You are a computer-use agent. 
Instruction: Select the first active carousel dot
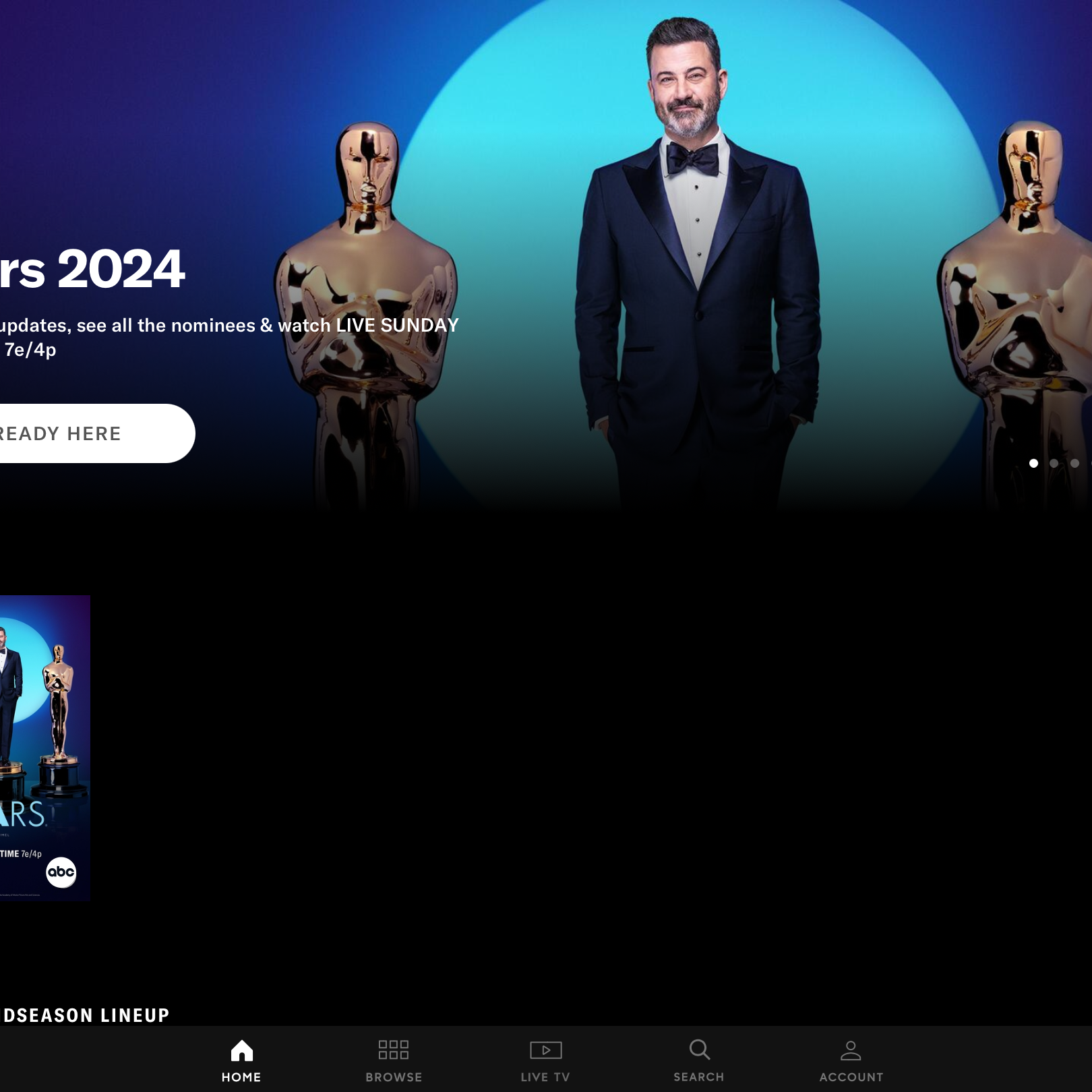(x=1033, y=463)
